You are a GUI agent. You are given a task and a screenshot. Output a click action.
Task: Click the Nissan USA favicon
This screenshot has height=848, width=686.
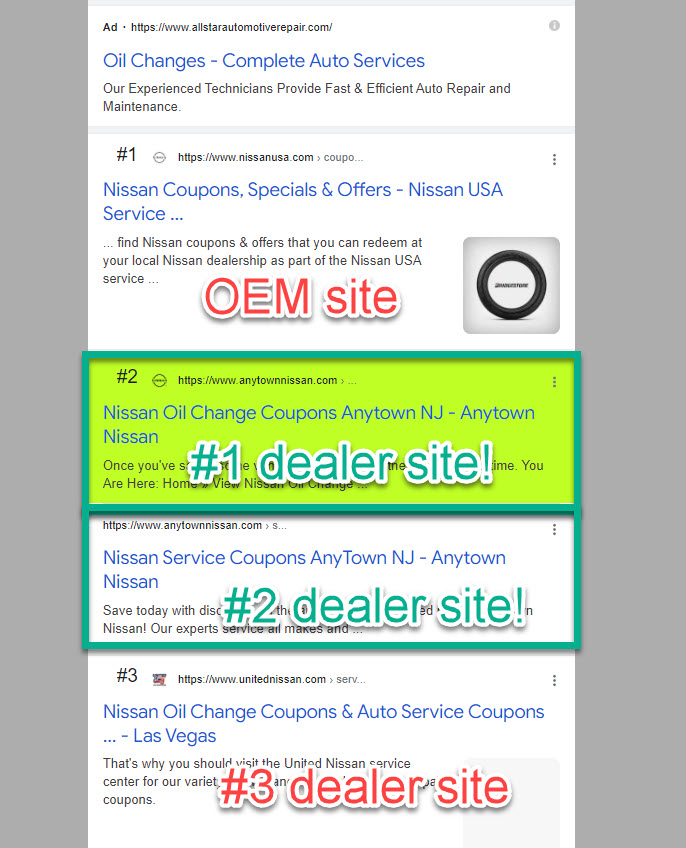pyautogui.click(x=159, y=157)
